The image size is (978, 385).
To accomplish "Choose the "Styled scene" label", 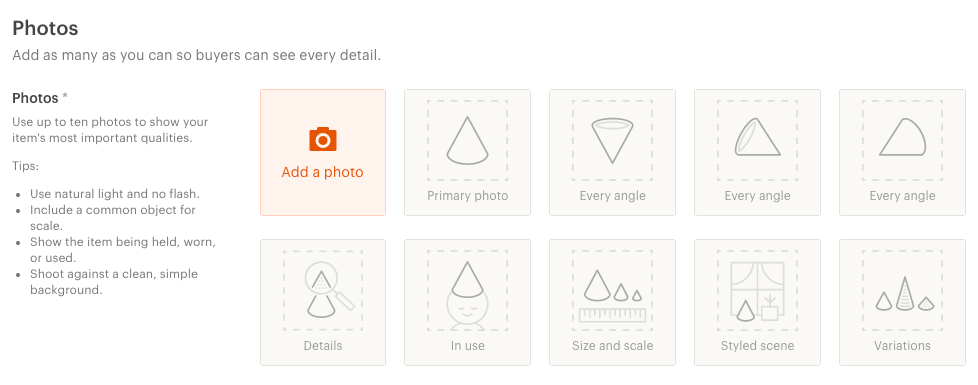I will tap(757, 346).
